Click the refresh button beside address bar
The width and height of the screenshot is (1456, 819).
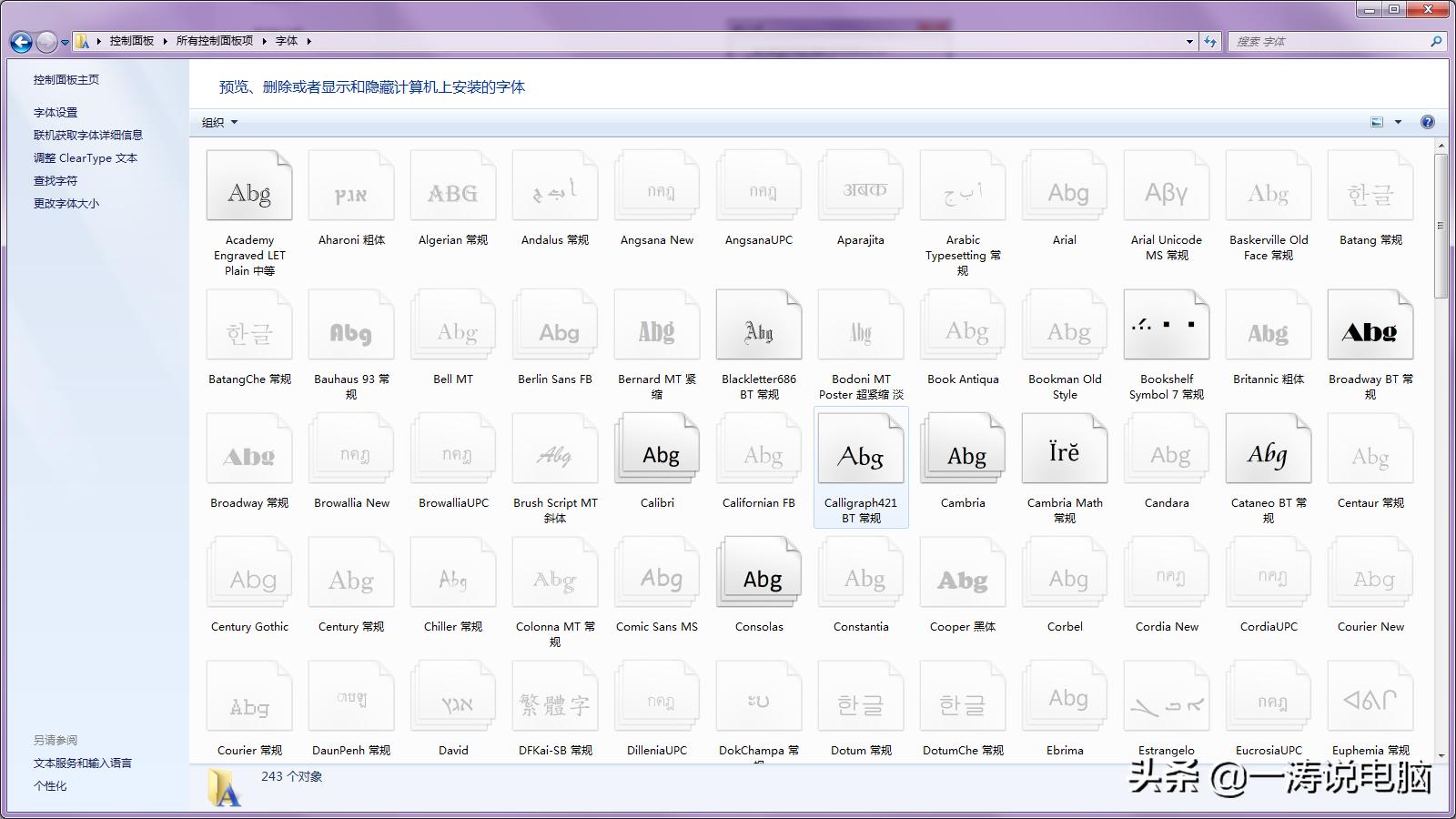click(1209, 41)
